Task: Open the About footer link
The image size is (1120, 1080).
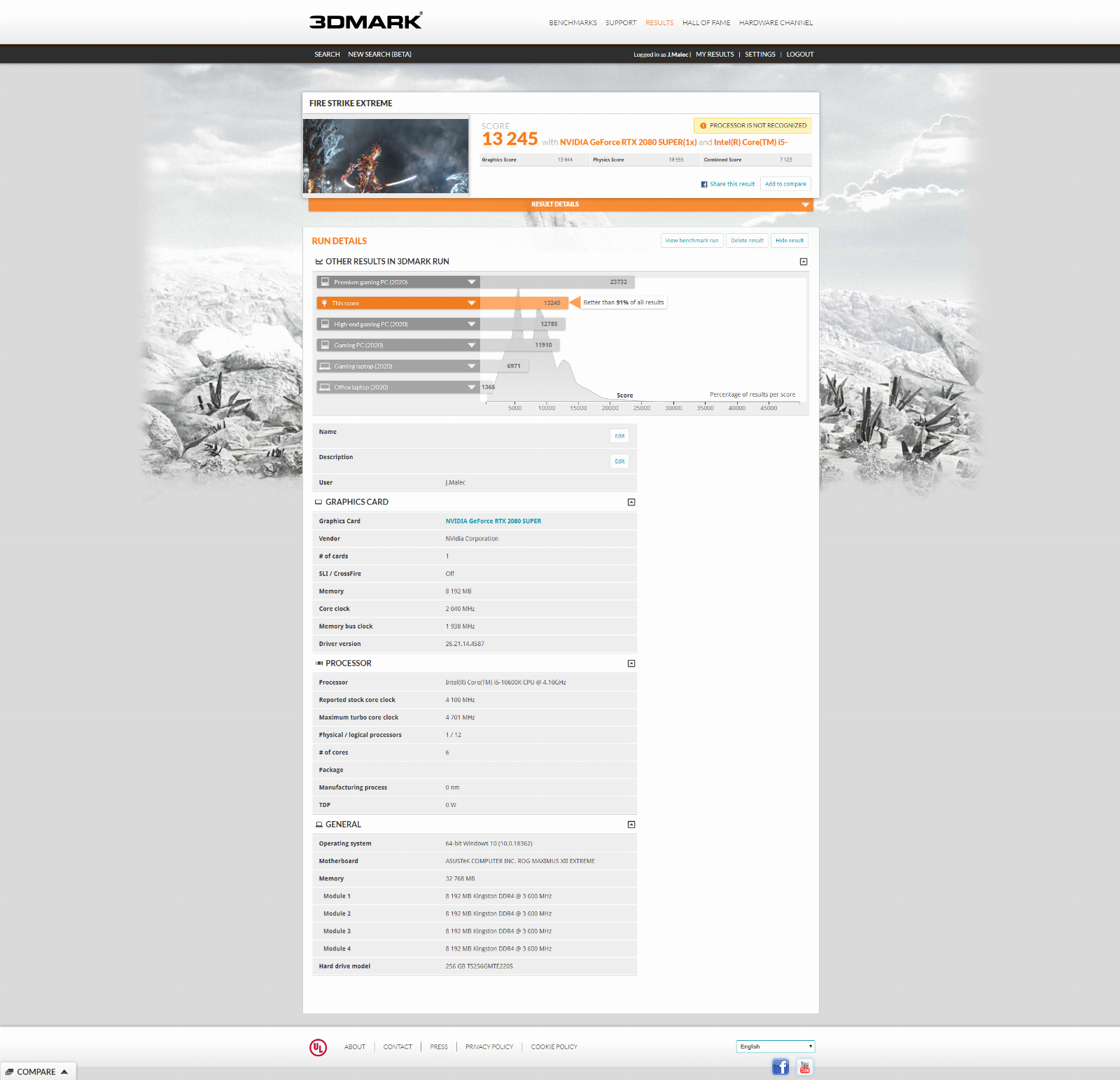Action: point(355,1047)
